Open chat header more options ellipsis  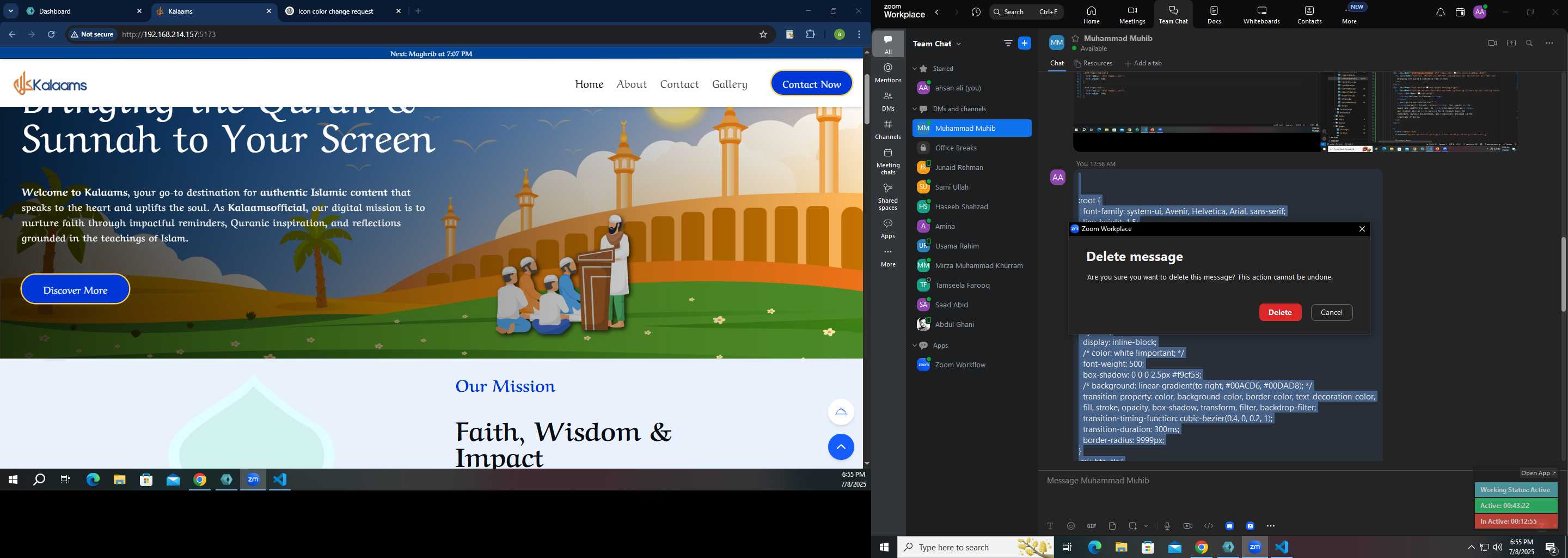click(1549, 43)
